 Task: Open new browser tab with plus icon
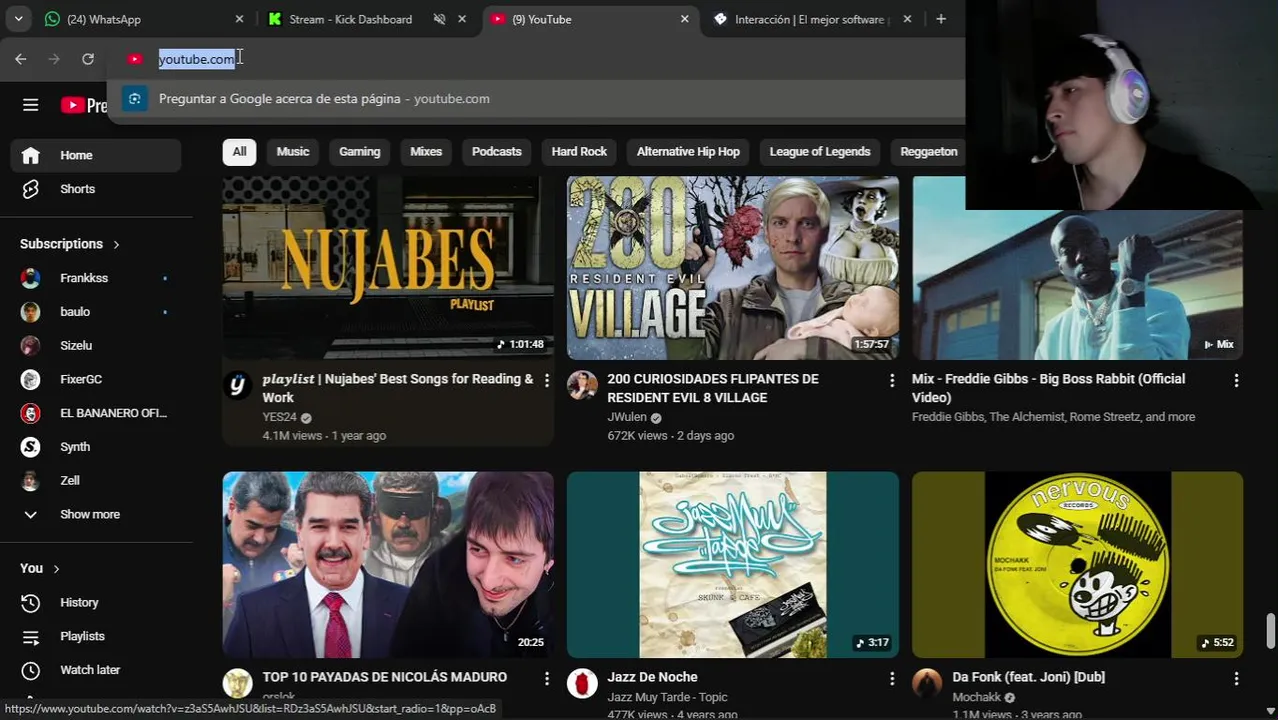941,19
